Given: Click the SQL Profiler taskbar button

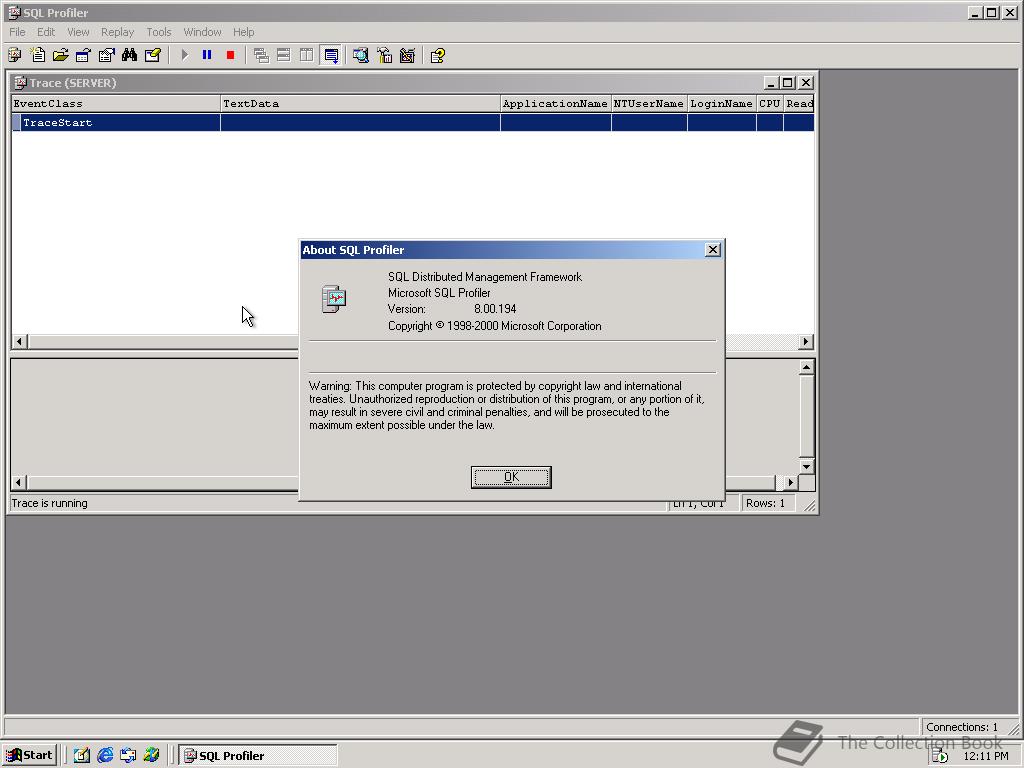Looking at the screenshot, I should click(258, 756).
